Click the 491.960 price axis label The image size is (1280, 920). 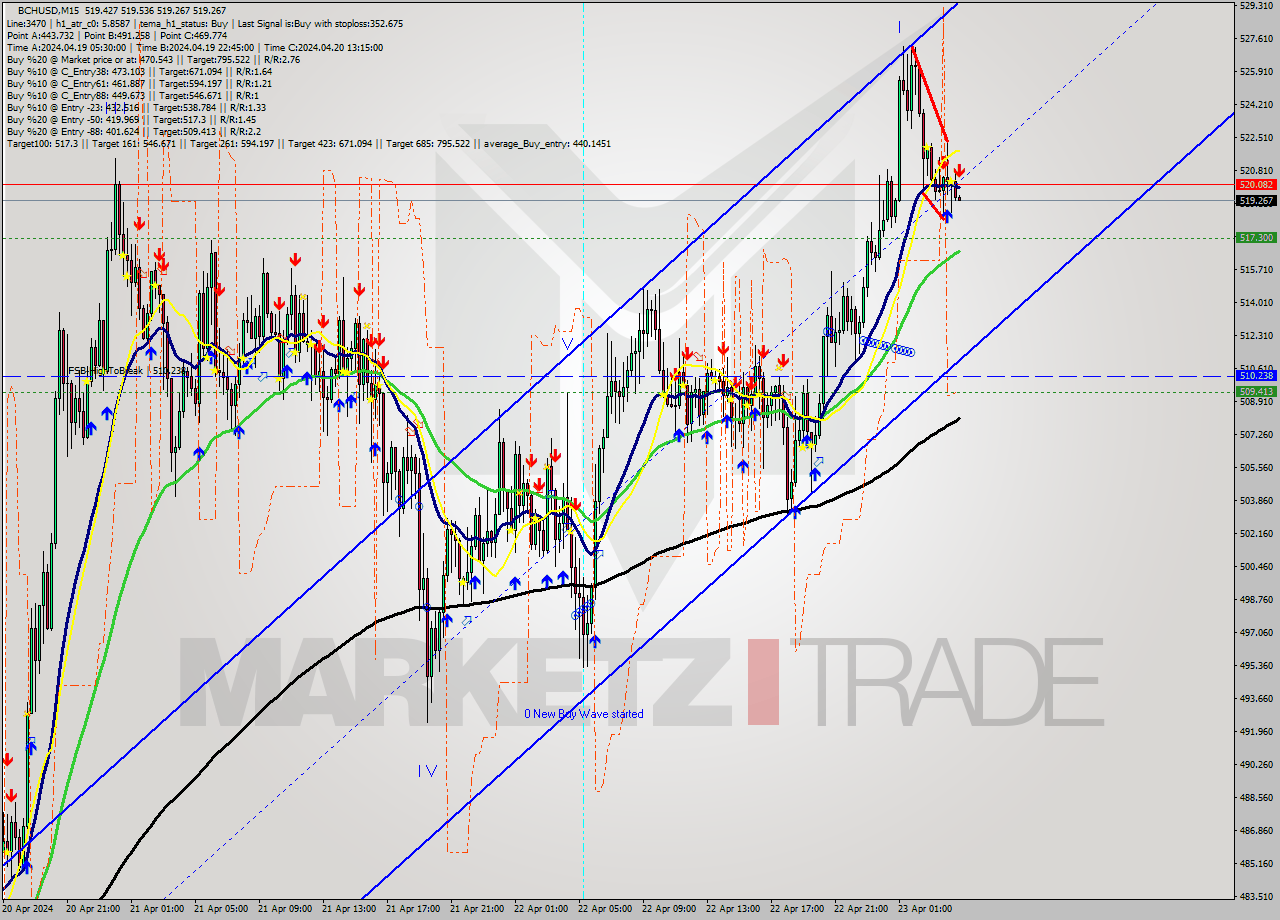pyautogui.click(x=1256, y=731)
